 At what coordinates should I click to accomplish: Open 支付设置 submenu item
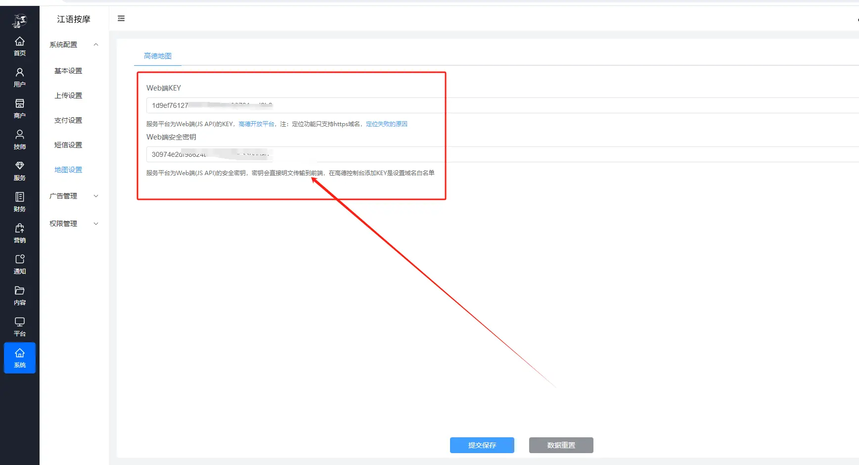pyautogui.click(x=68, y=120)
